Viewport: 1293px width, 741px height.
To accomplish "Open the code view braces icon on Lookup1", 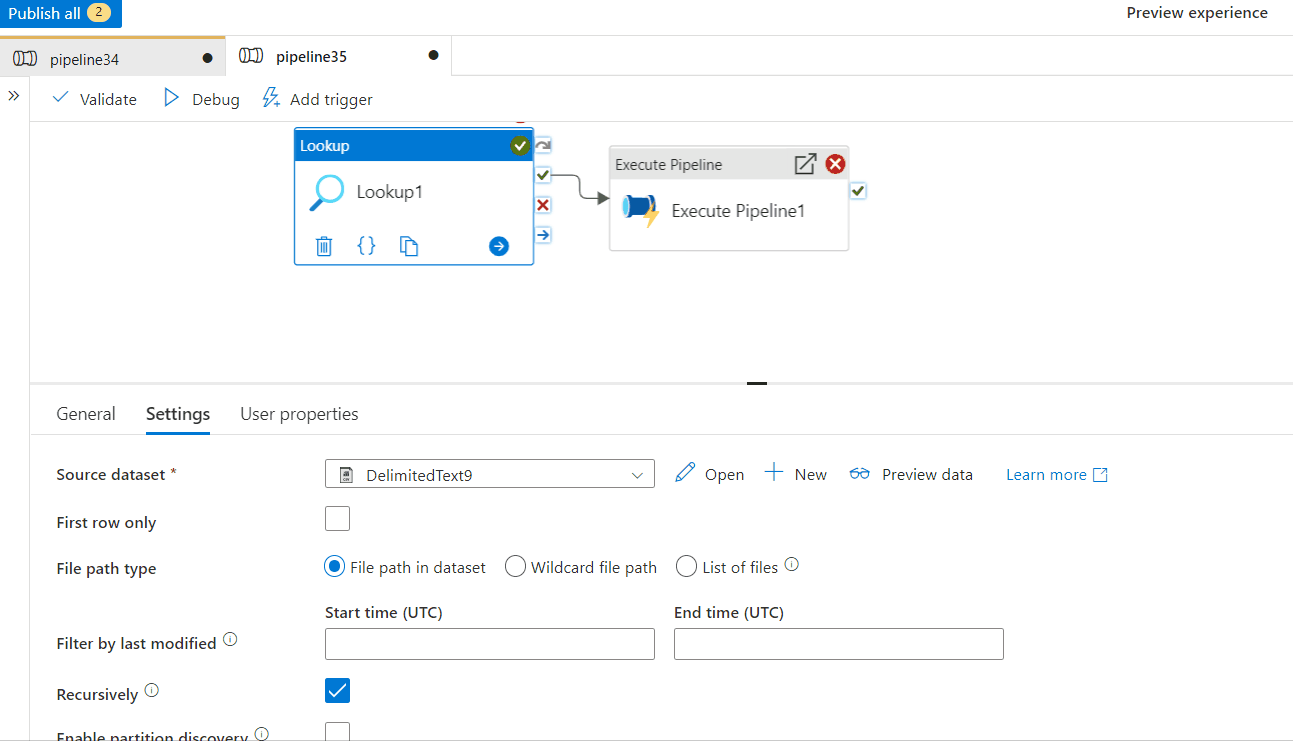I will tap(366, 245).
